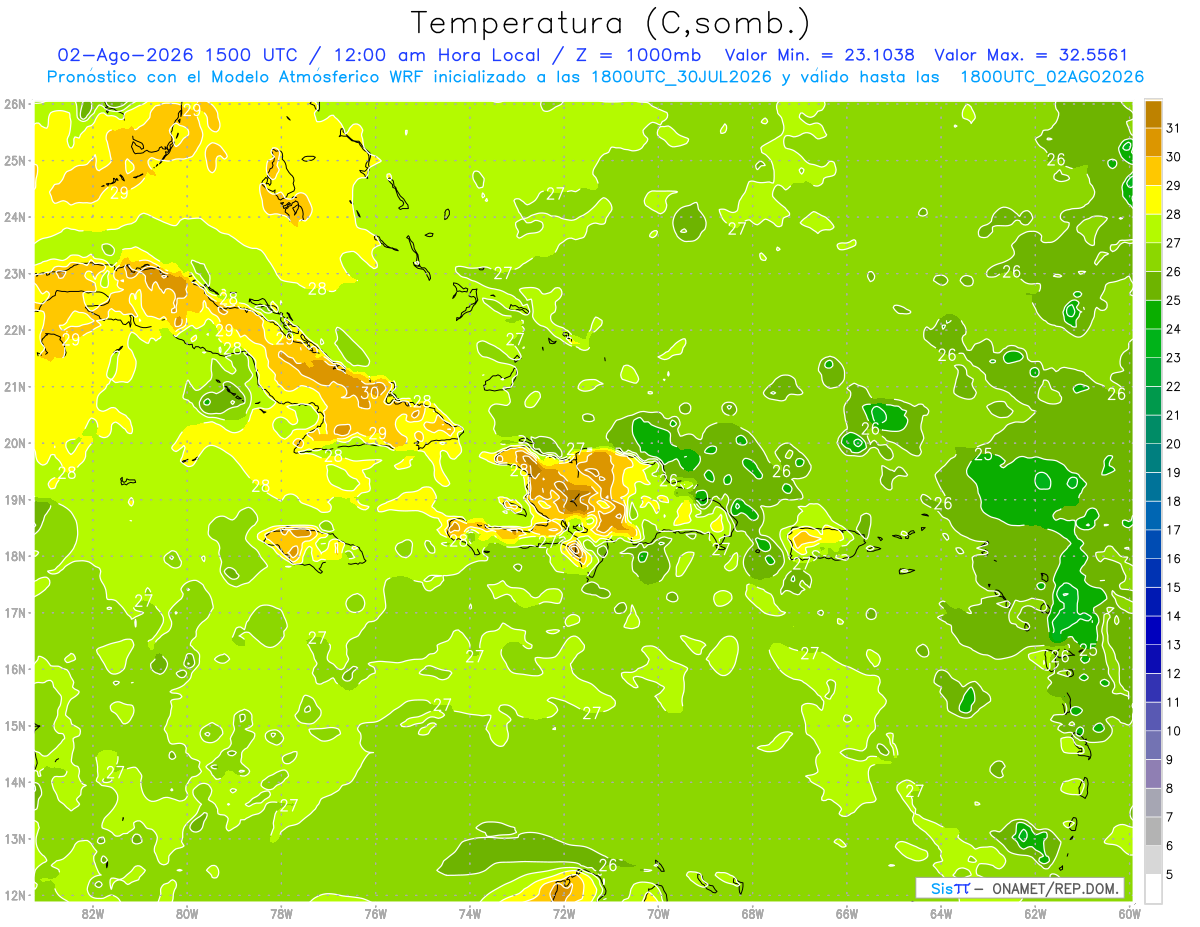Select the white swatch at the color scale bottom

click(x=1153, y=888)
